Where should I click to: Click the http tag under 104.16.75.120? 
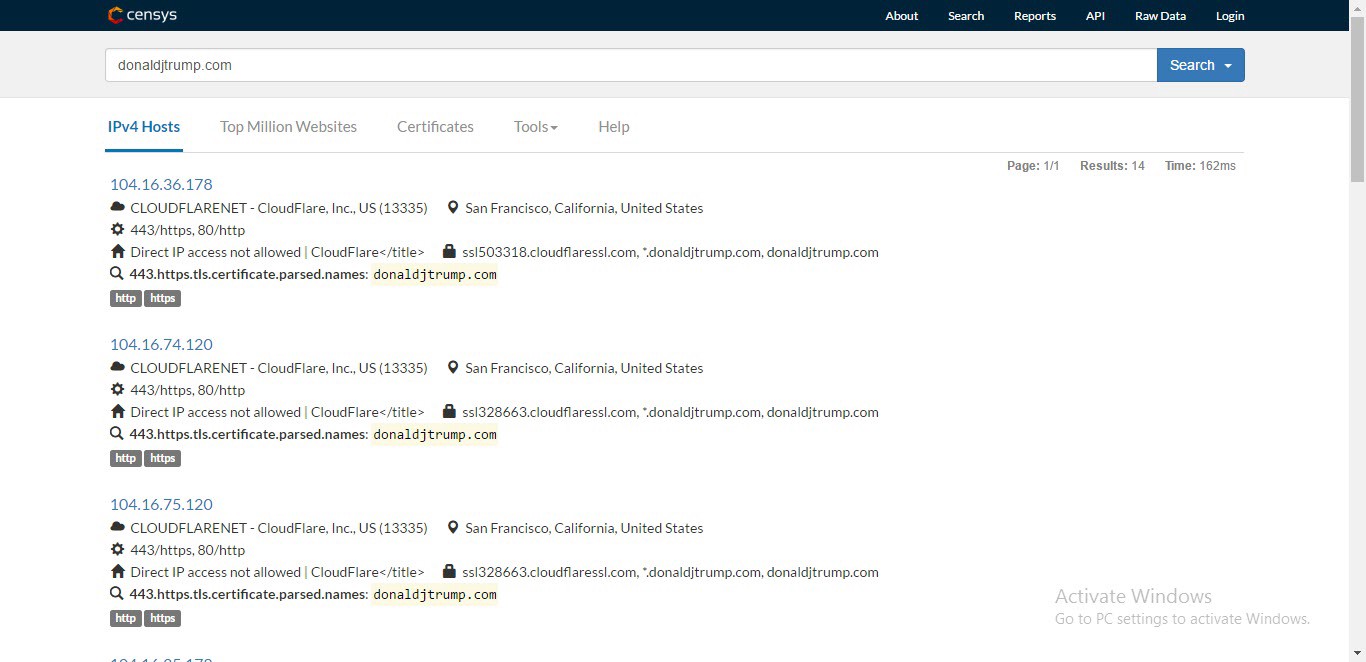[x=125, y=618]
